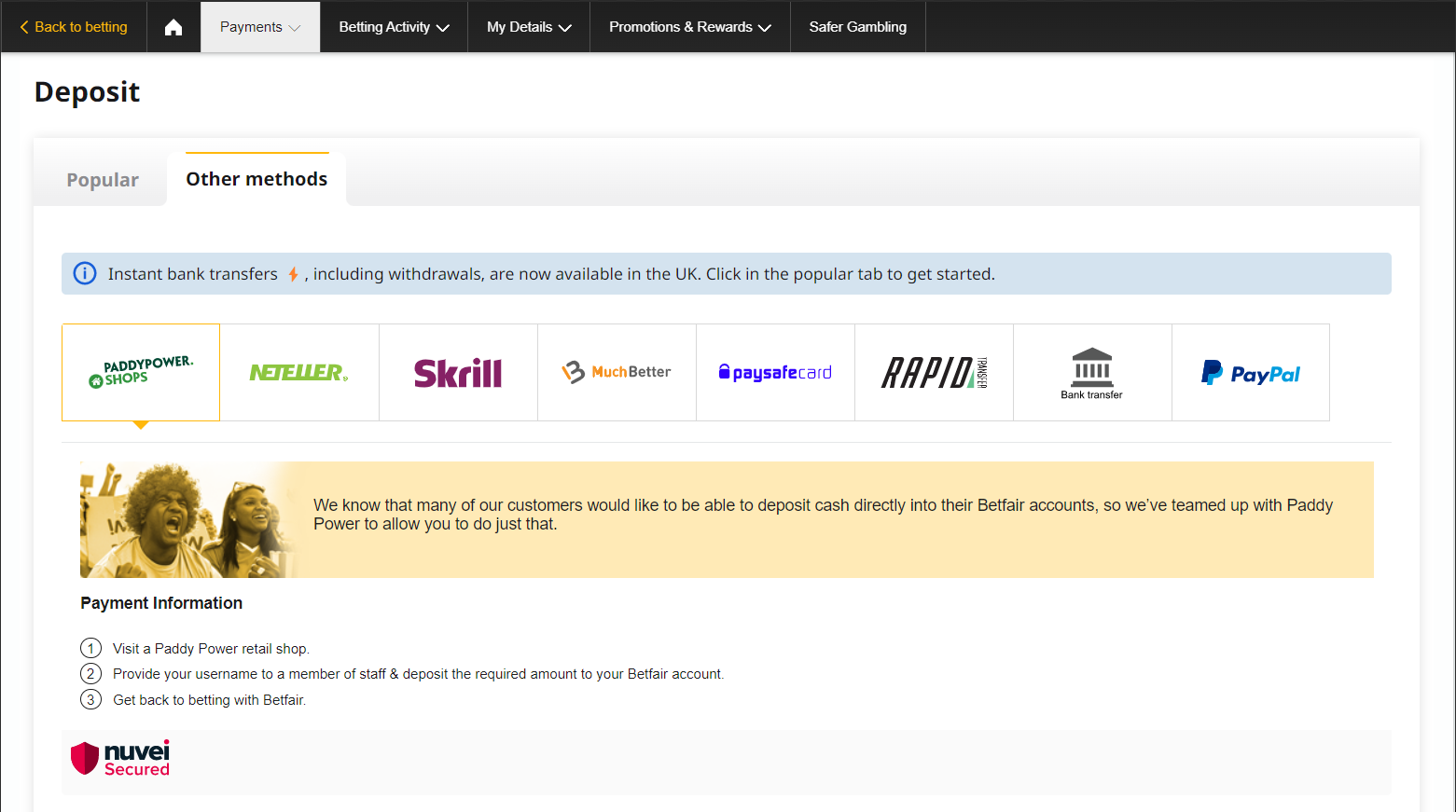Choose the Neteller payment option
Image resolution: width=1456 pixels, height=812 pixels.
tap(299, 372)
